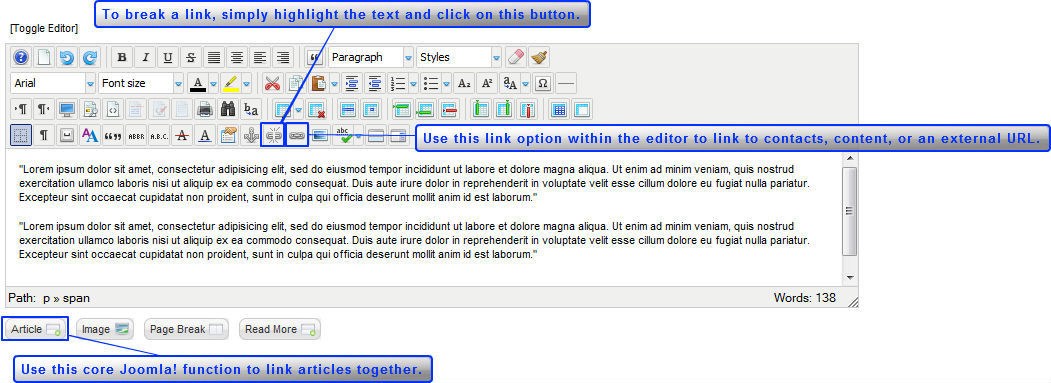Click the scrollbar down arrow
The image size is (1051, 383).
coord(849,278)
